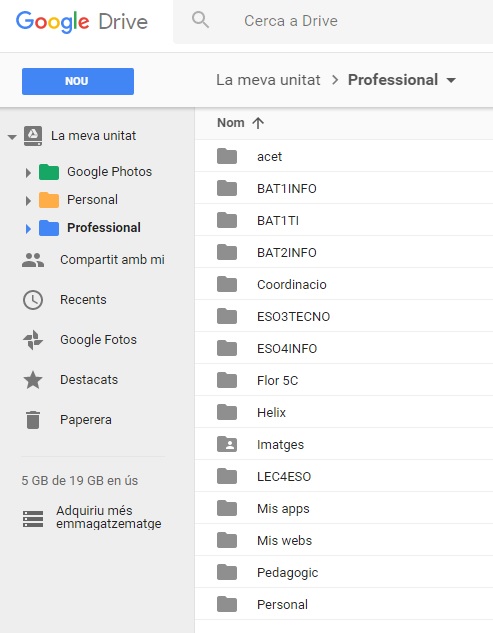Select the Mis apps folder name
The height and width of the screenshot is (633, 493).
(x=283, y=509)
